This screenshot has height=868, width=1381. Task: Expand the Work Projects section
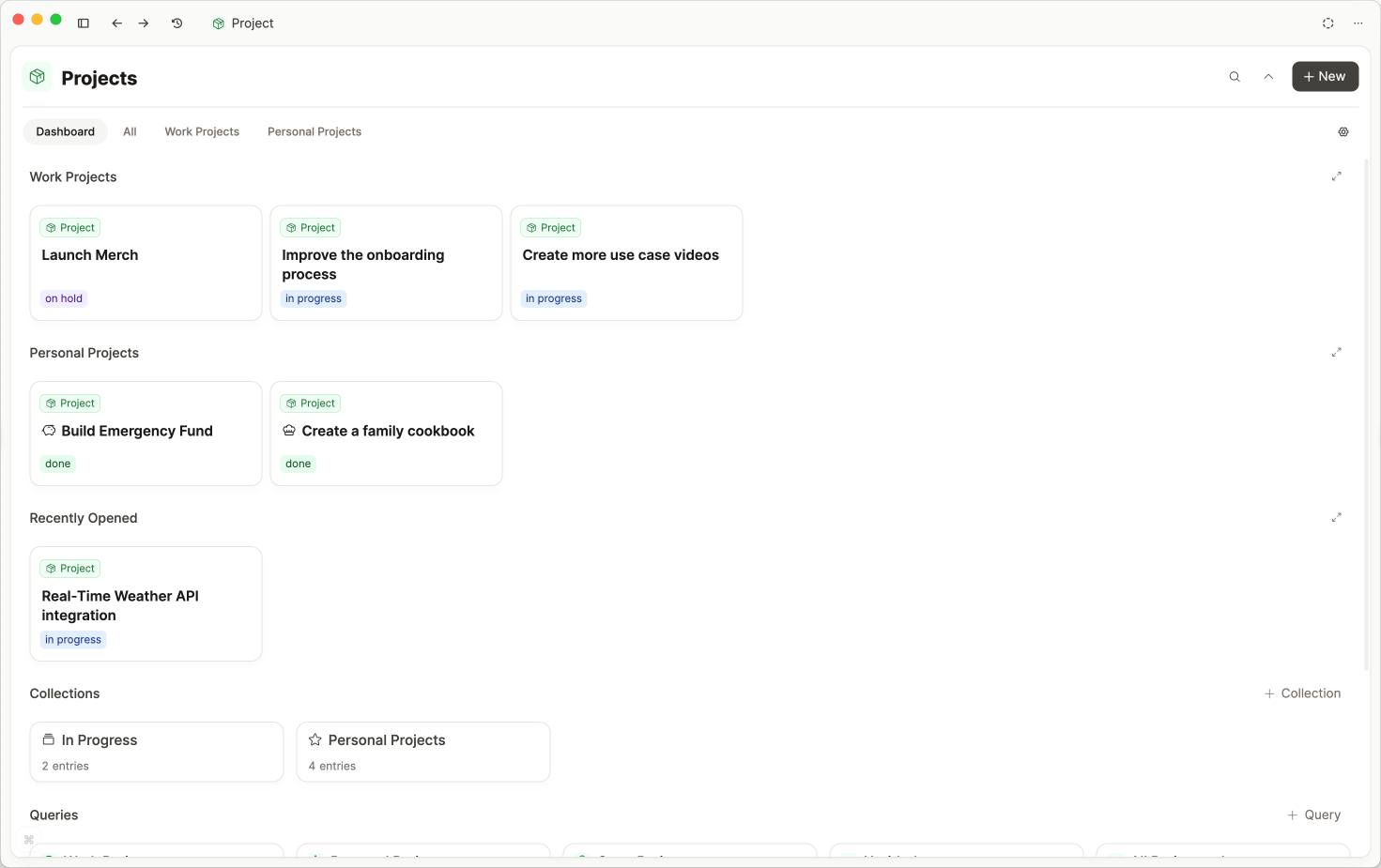(1336, 176)
